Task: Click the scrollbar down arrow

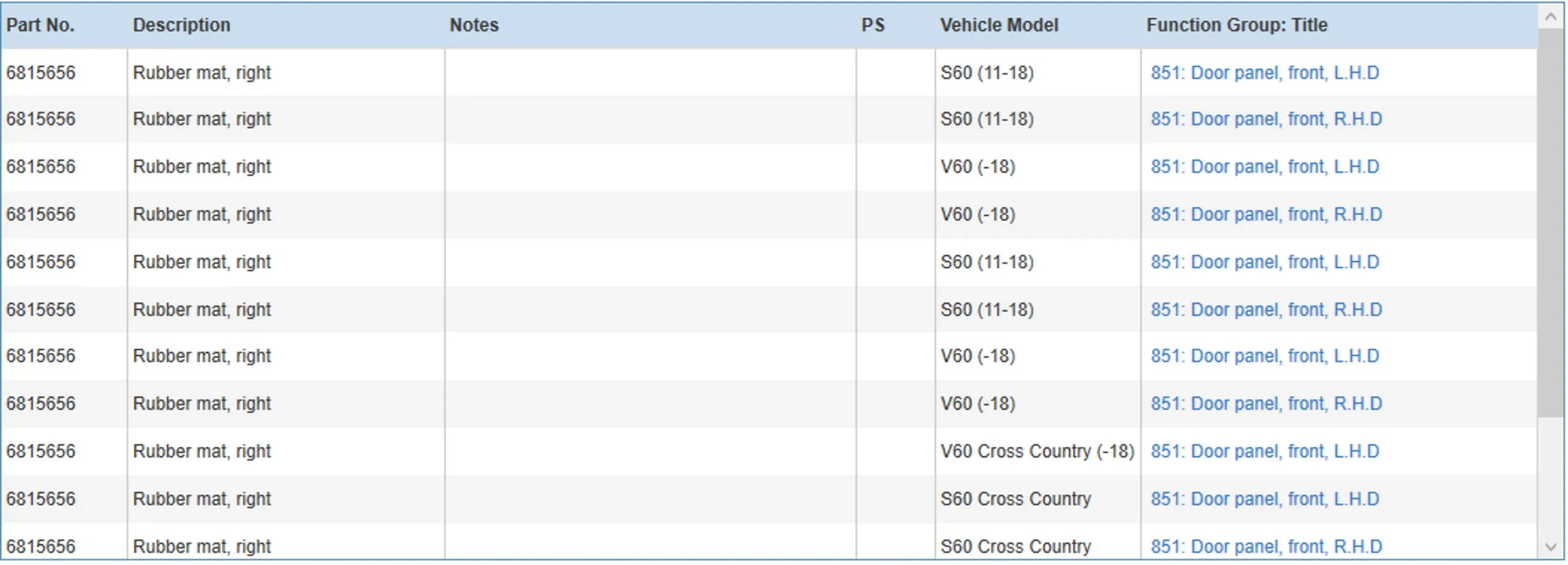Action: tap(1550, 547)
